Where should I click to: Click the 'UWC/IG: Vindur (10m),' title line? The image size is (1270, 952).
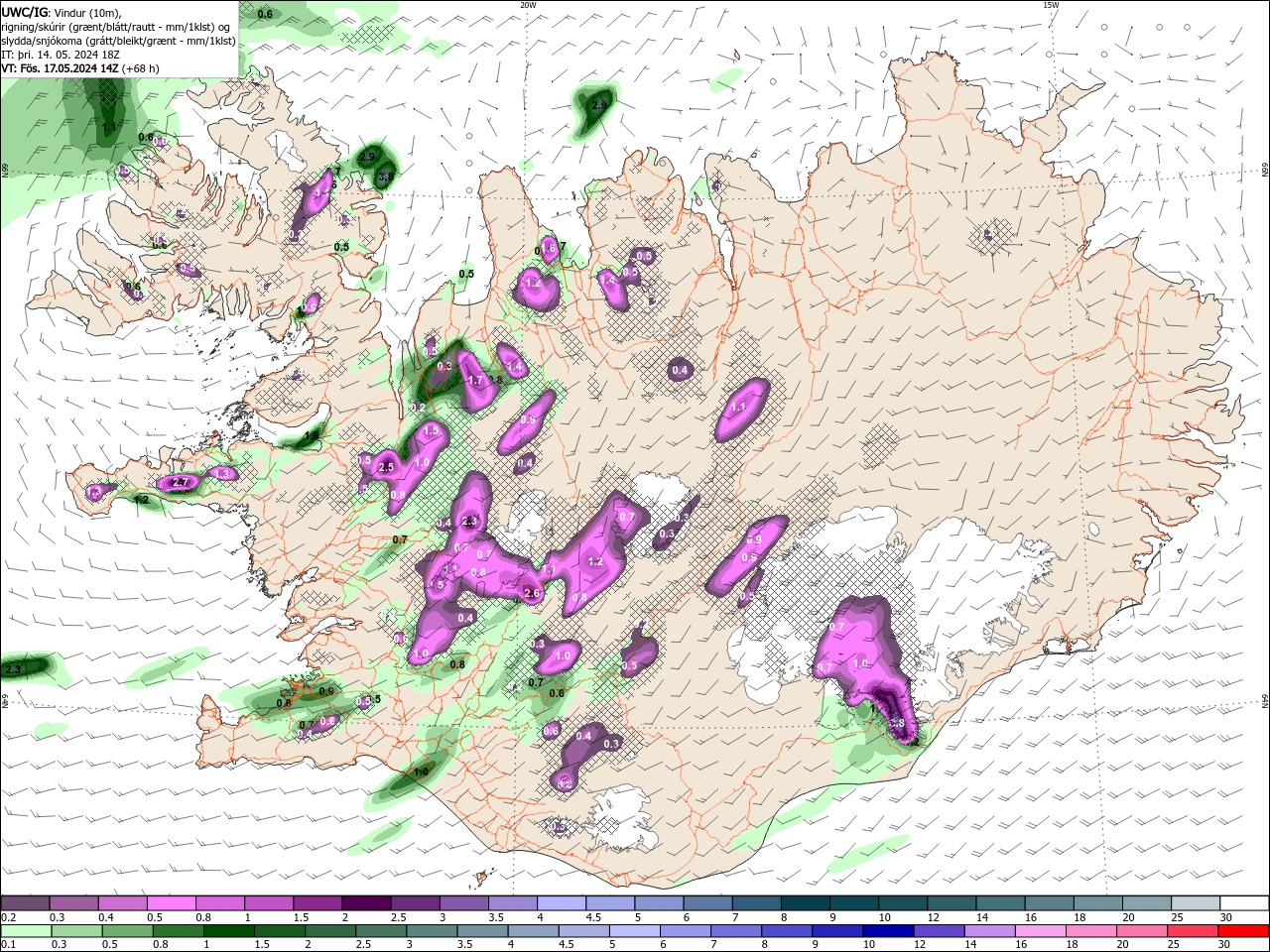[x=62, y=12]
